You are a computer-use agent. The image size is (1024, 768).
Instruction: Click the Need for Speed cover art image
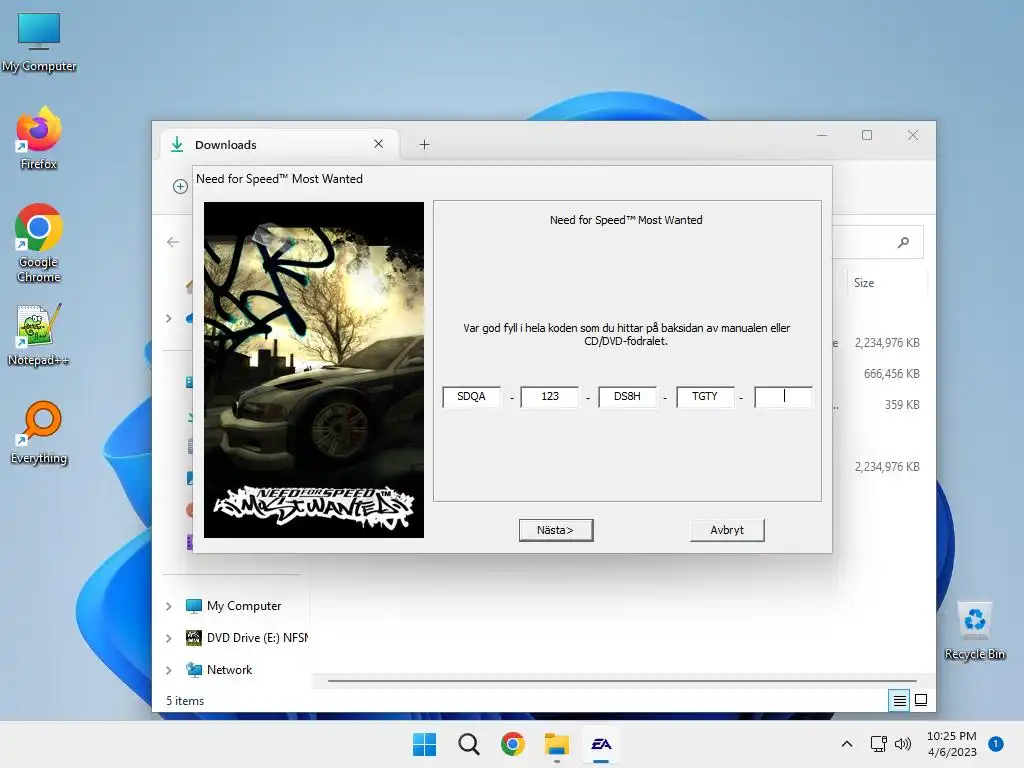click(x=313, y=370)
